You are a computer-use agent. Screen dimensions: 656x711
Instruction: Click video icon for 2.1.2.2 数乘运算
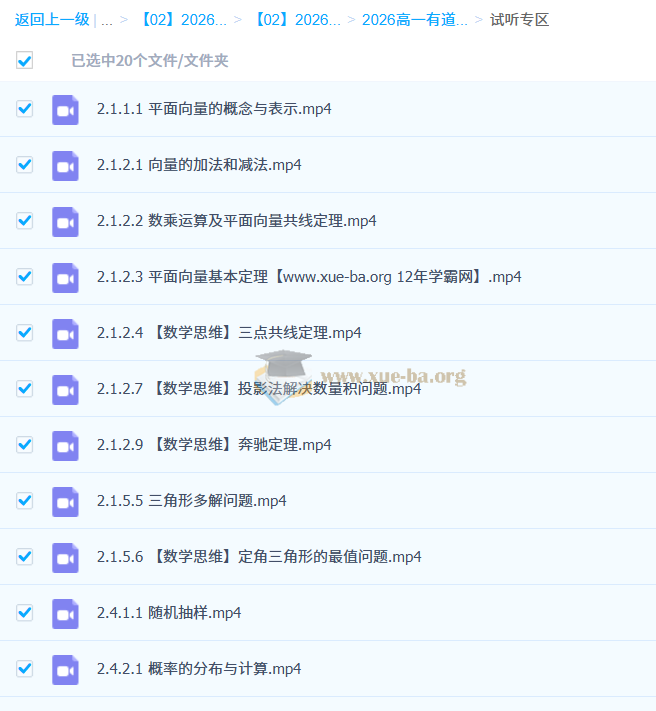point(65,222)
